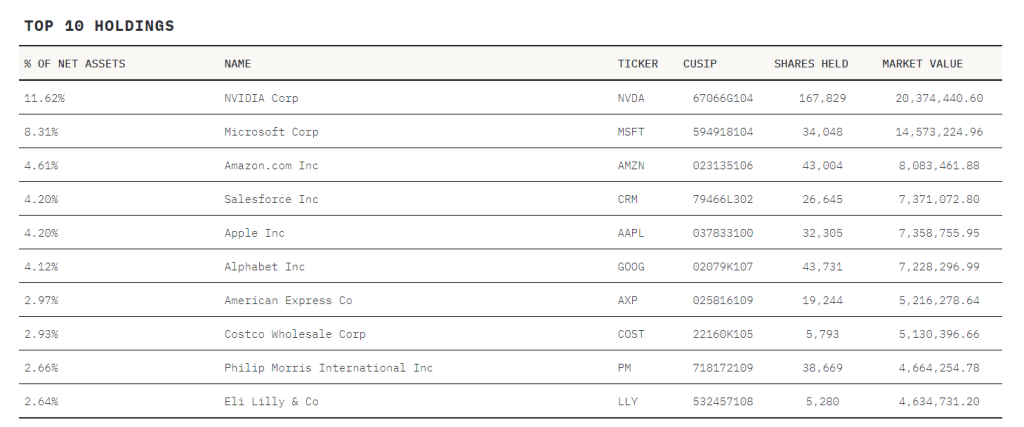1024x427 pixels.
Task: Click the MARKET VALUE column header
Action: [922, 64]
